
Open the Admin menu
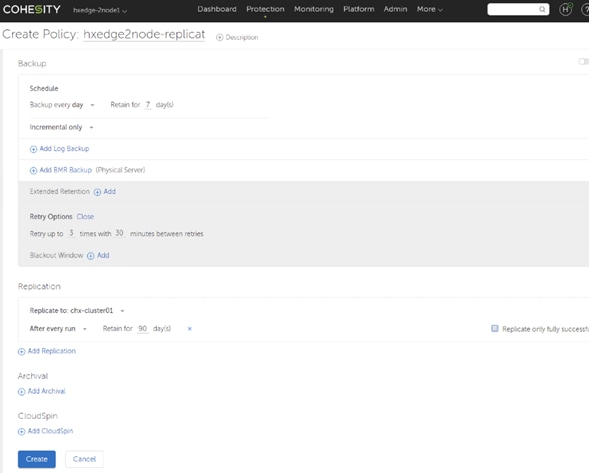pyautogui.click(x=395, y=9)
